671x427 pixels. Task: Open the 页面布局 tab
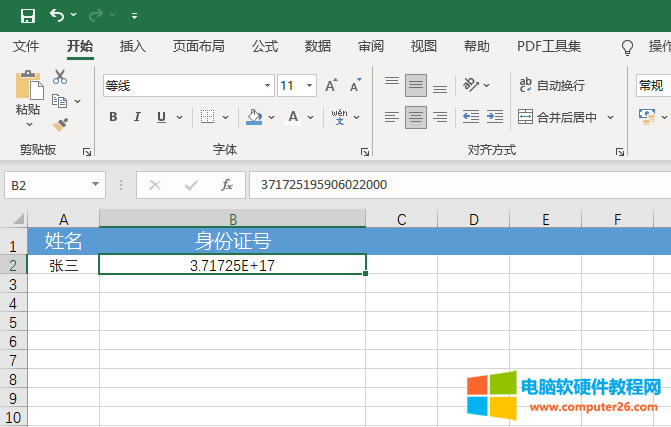(199, 46)
